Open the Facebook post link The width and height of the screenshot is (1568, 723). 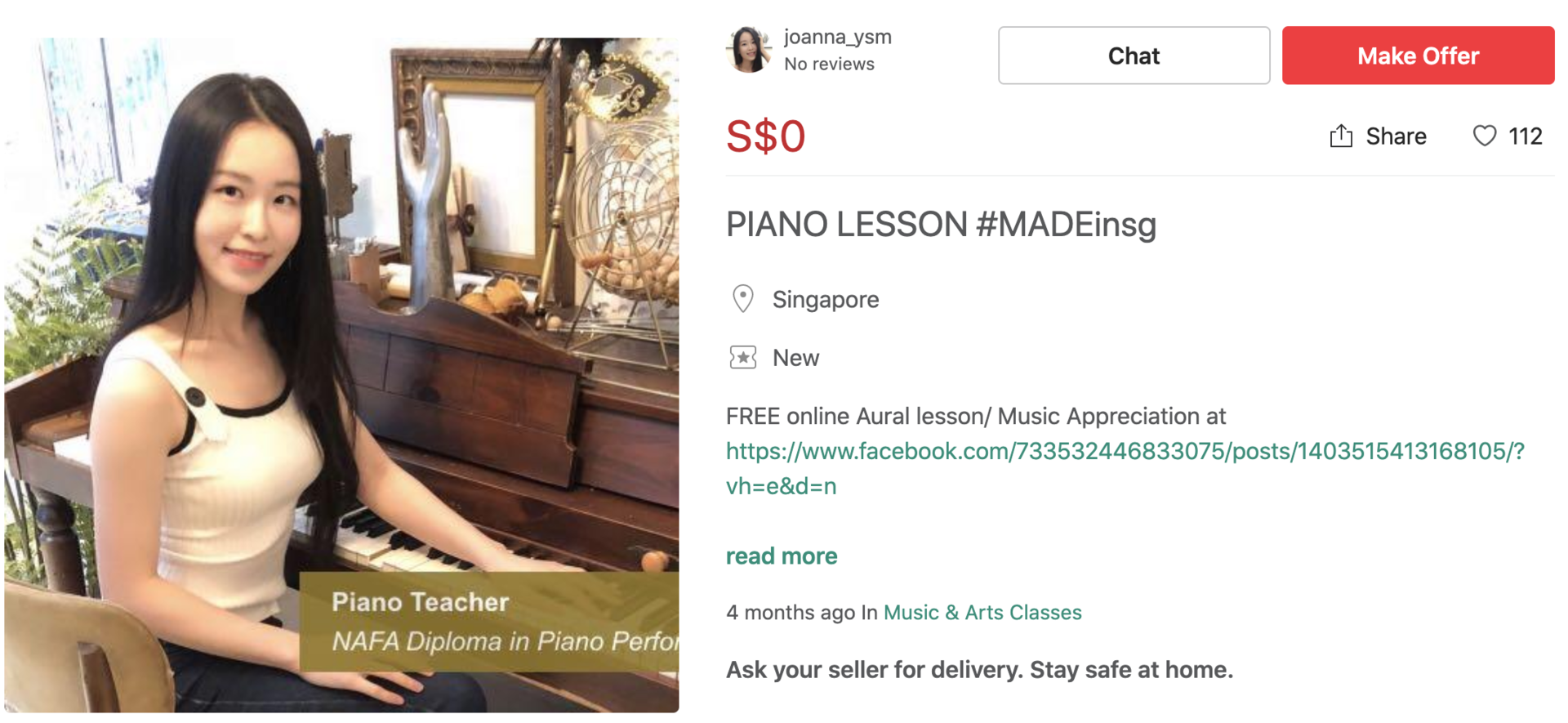1125,468
